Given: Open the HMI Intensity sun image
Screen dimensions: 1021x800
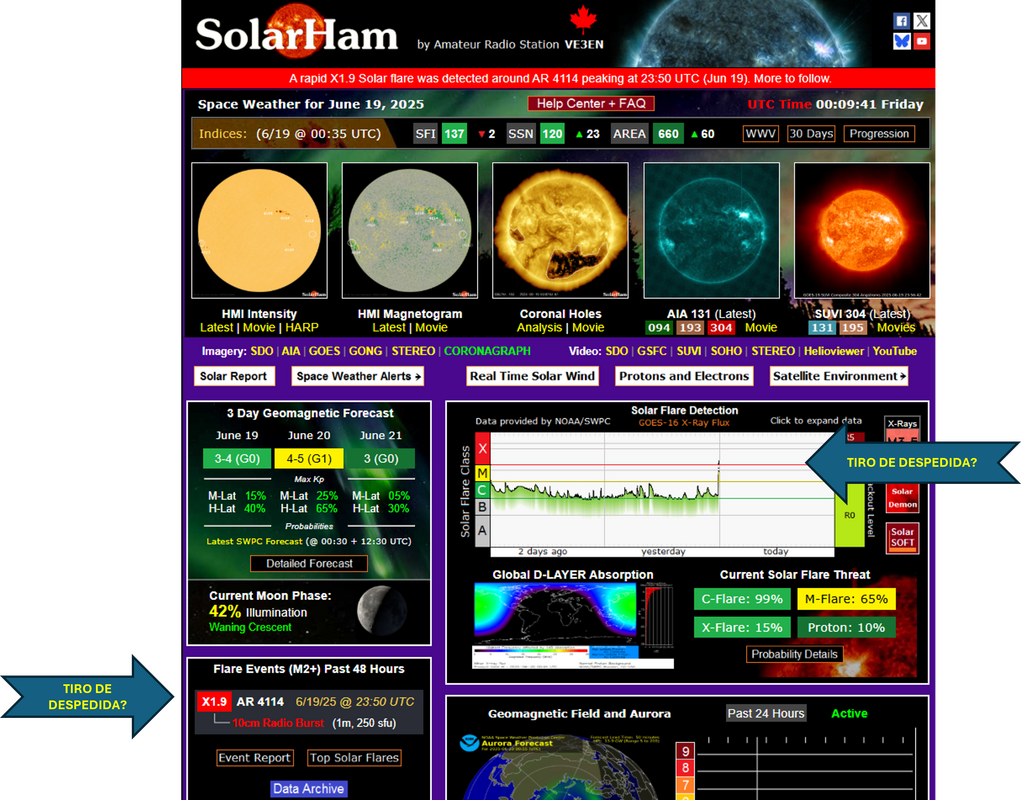Looking at the screenshot, I should 259,230.
